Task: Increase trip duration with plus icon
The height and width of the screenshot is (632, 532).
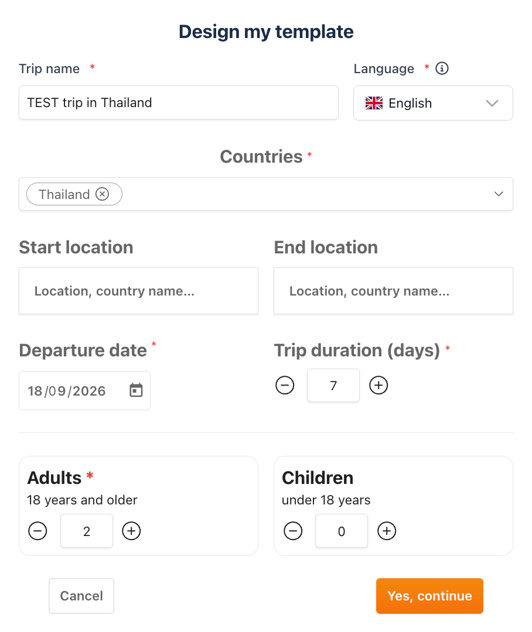Action: (x=378, y=385)
